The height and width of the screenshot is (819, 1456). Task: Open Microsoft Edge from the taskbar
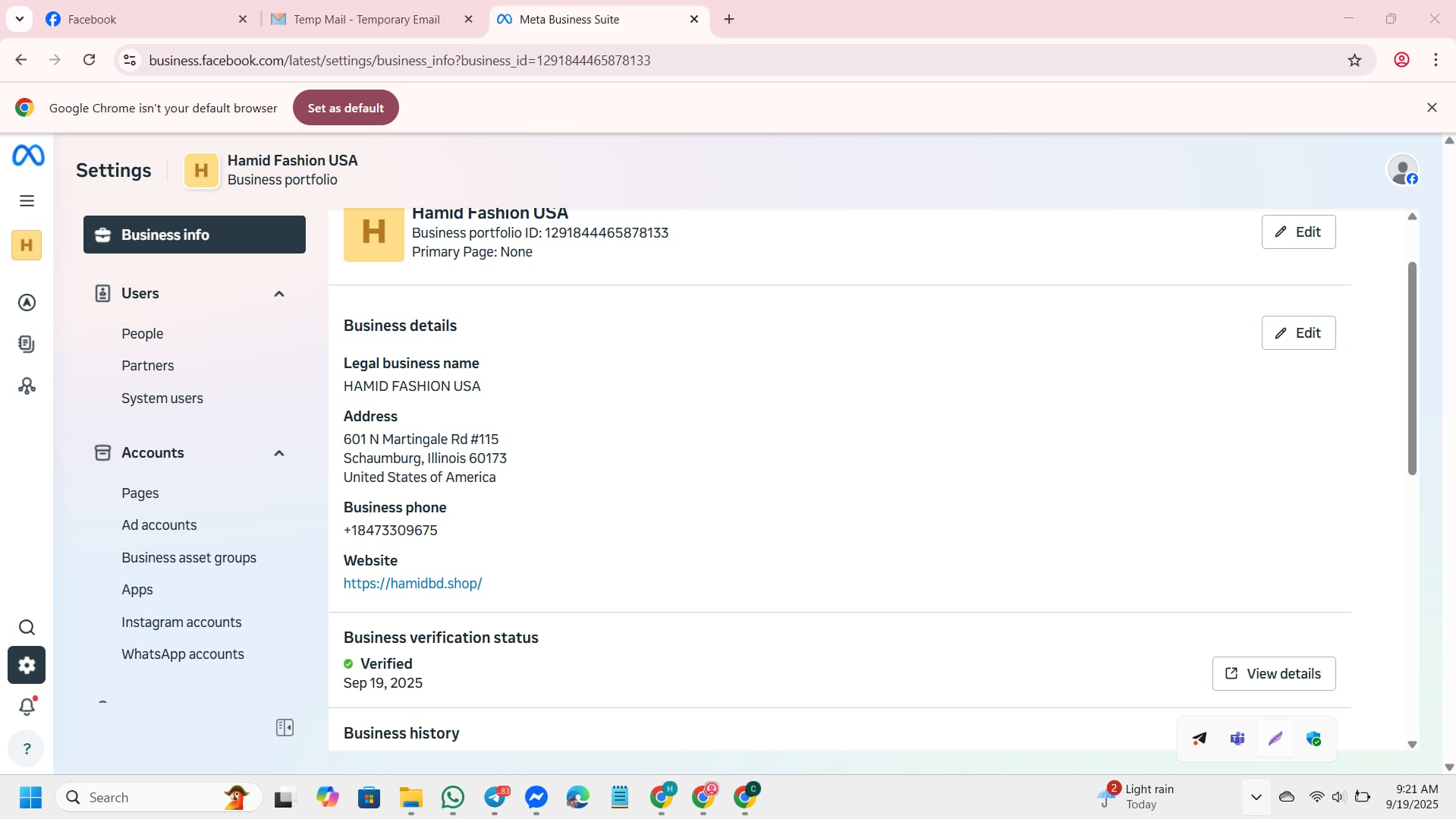tap(578, 798)
